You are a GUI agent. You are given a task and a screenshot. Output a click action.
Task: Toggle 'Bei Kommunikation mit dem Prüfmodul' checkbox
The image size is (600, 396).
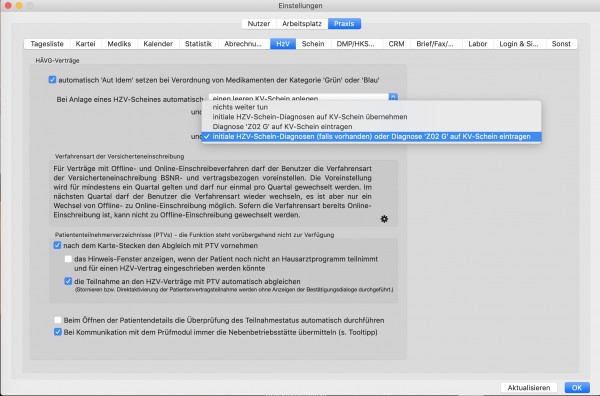point(58,332)
